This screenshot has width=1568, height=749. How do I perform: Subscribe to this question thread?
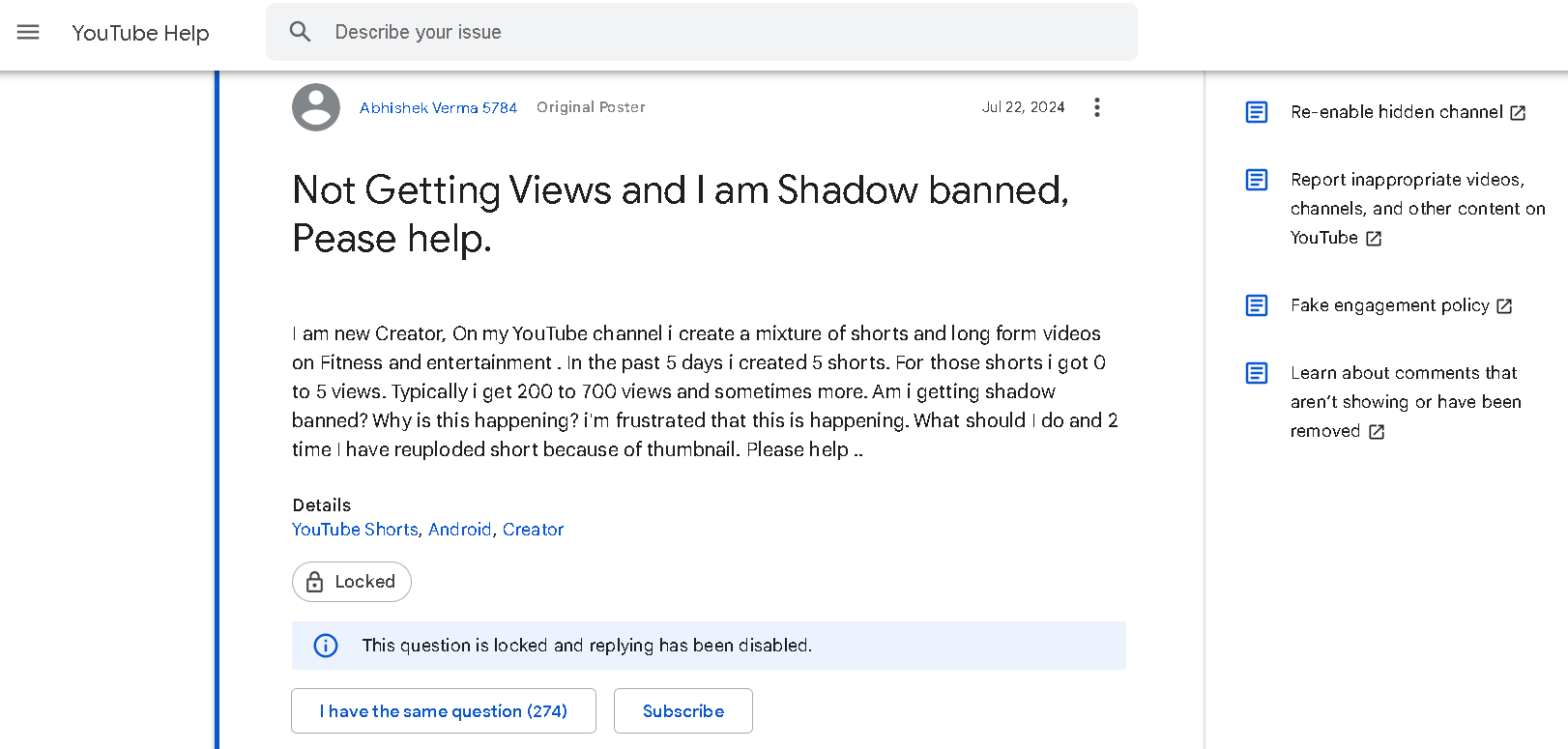pos(683,711)
